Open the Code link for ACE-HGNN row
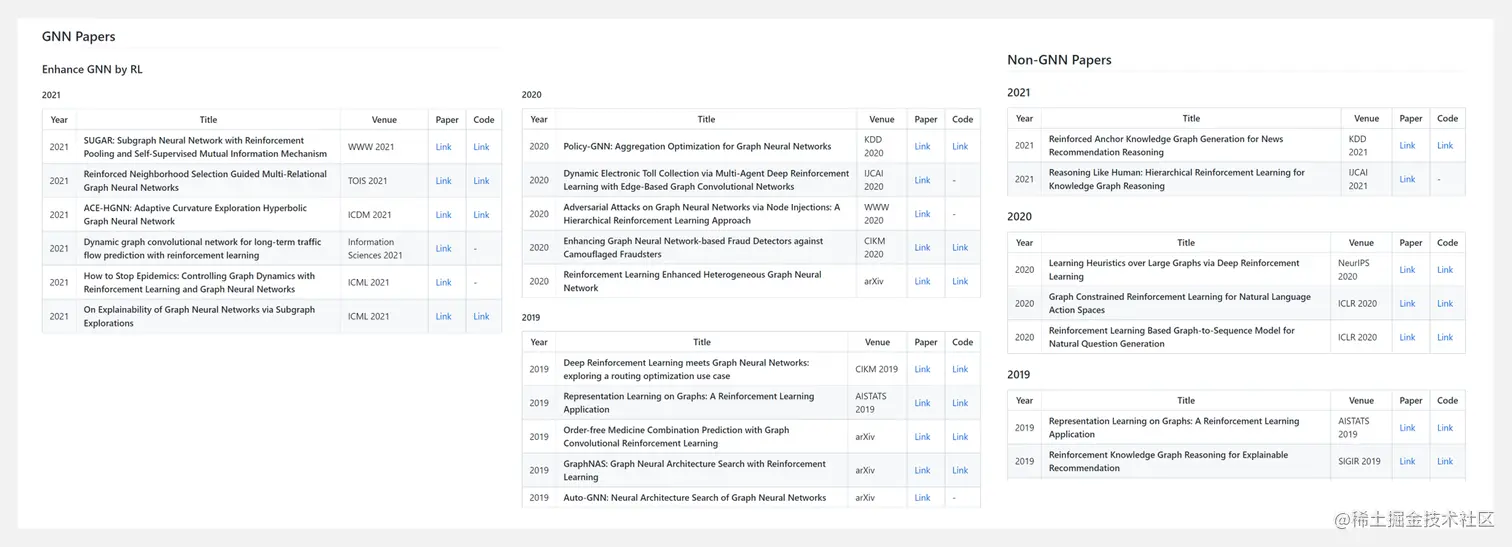 (481, 215)
